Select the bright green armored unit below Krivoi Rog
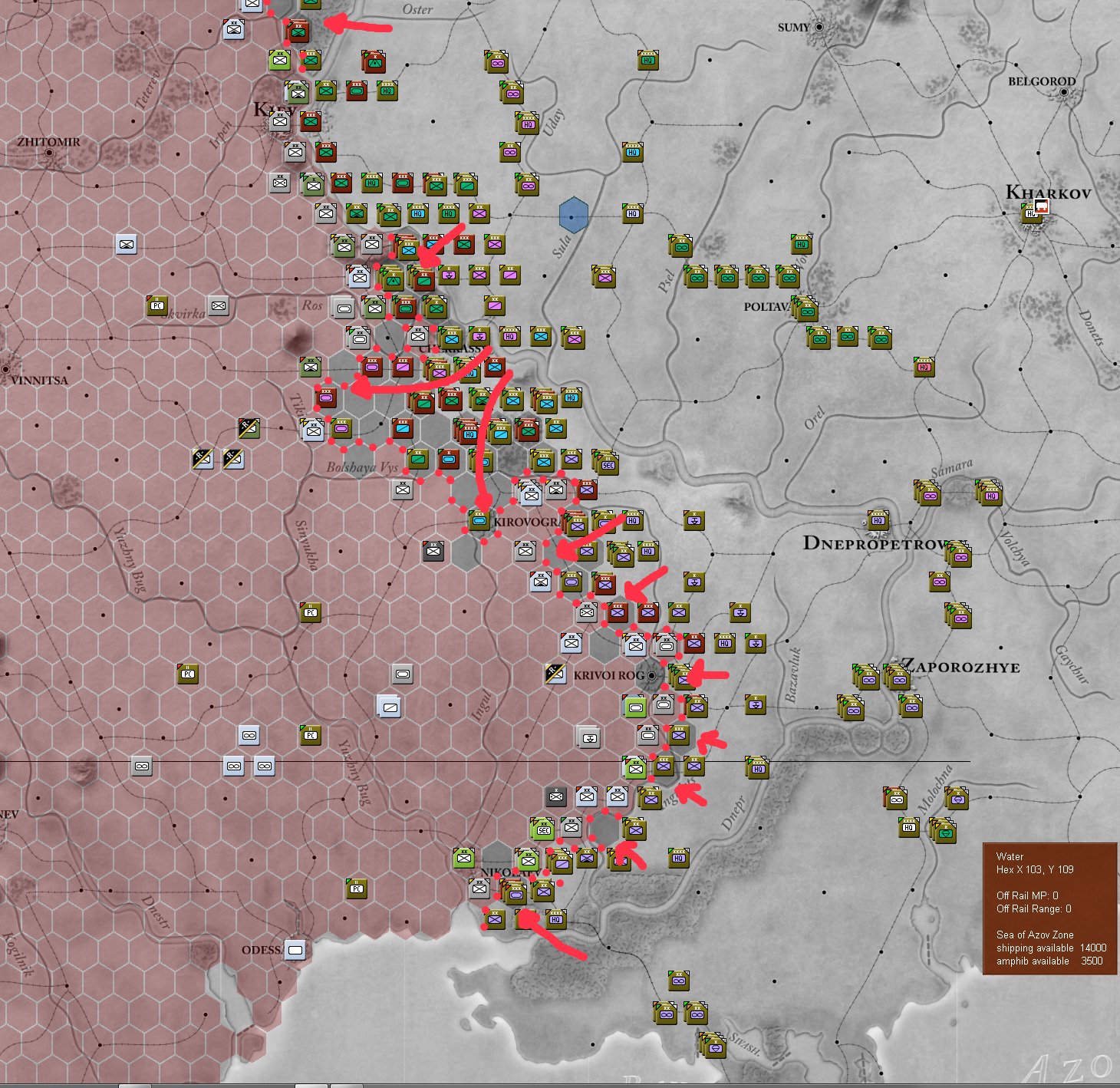Screen dimensions: 1120x1088 [634, 705]
